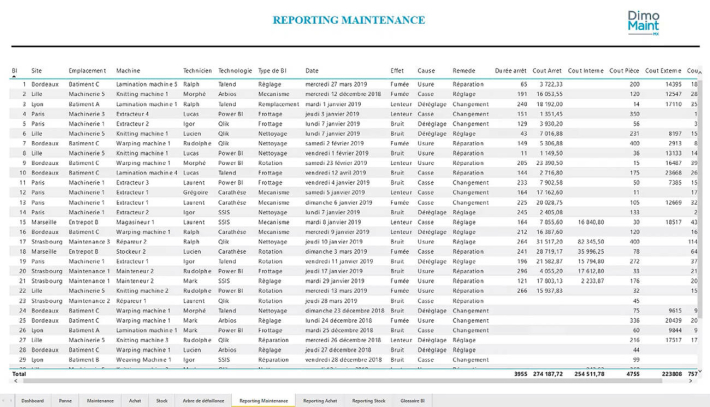The height and width of the screenshot is (407, 710).
Task: Click the Cout Interne column header
Action: coord(586,71)
